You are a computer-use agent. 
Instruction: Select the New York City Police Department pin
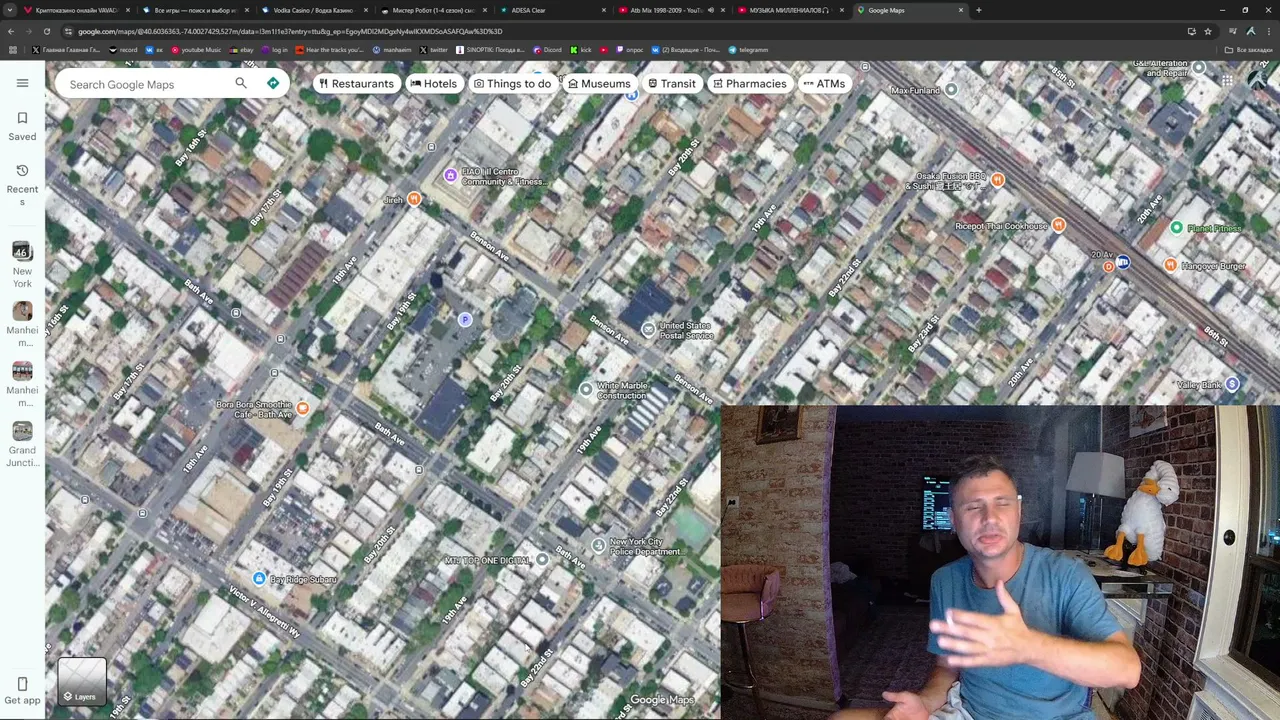(598, 546)
